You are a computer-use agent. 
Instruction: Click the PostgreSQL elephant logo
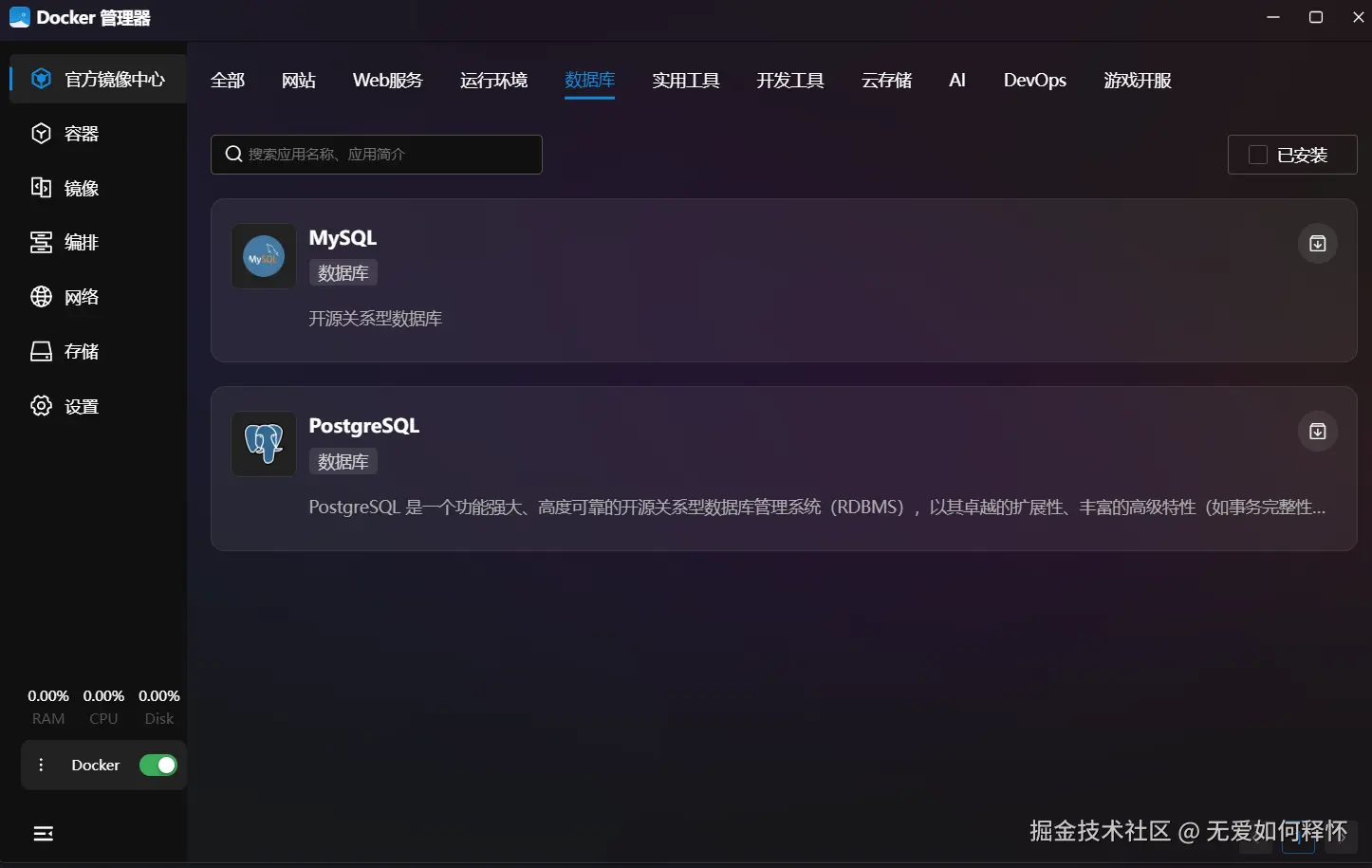pyautogui.click(x=264, y=444)
